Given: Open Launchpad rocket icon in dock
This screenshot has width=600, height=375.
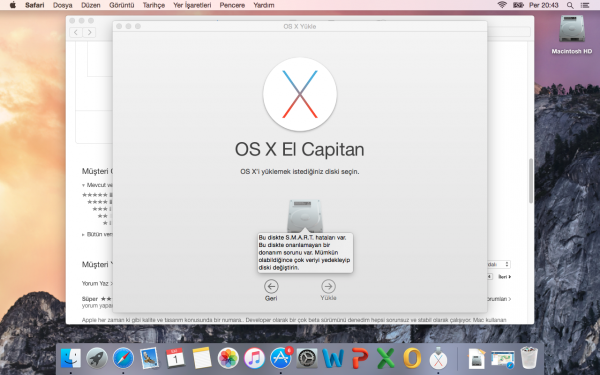Looking at the screenshot, I should (x=97, y=359).
